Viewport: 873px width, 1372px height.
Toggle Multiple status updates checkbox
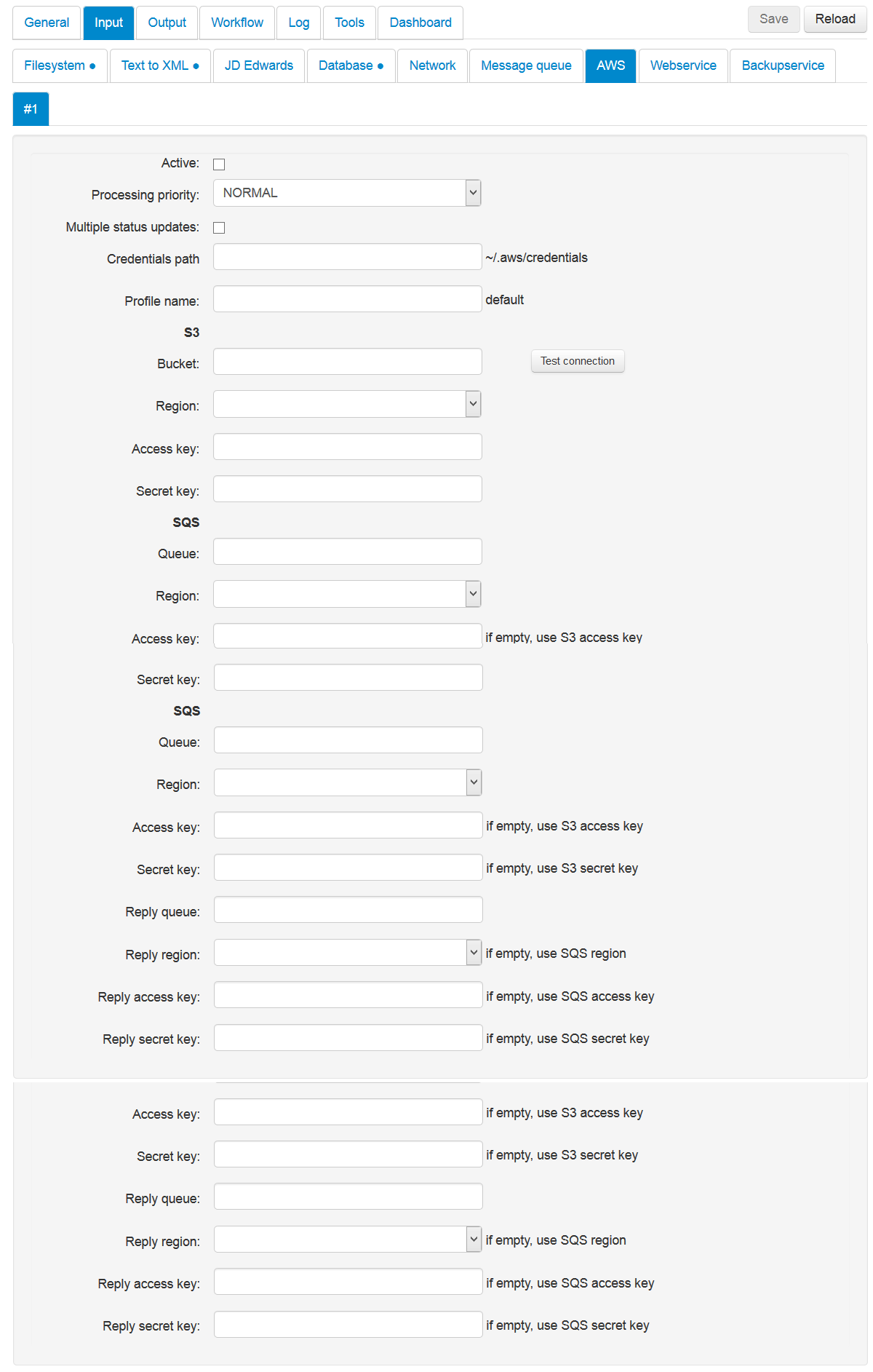(219, 228)
